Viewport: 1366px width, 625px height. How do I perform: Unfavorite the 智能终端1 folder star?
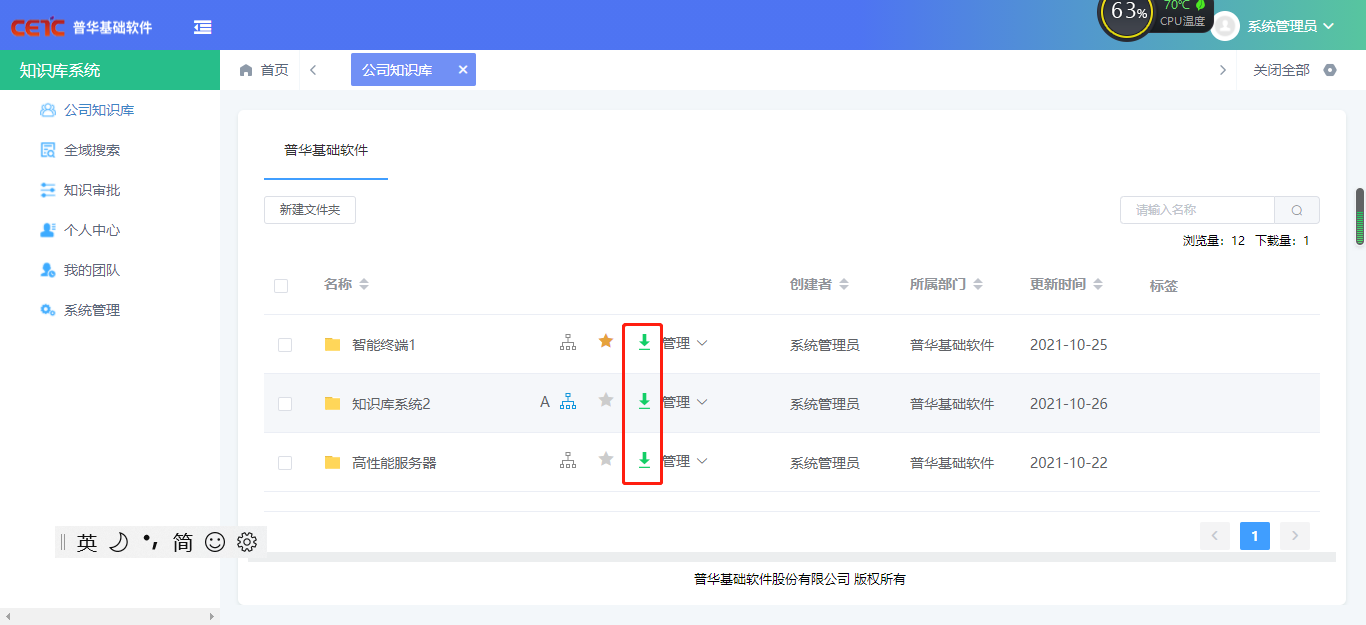[605, 341]
